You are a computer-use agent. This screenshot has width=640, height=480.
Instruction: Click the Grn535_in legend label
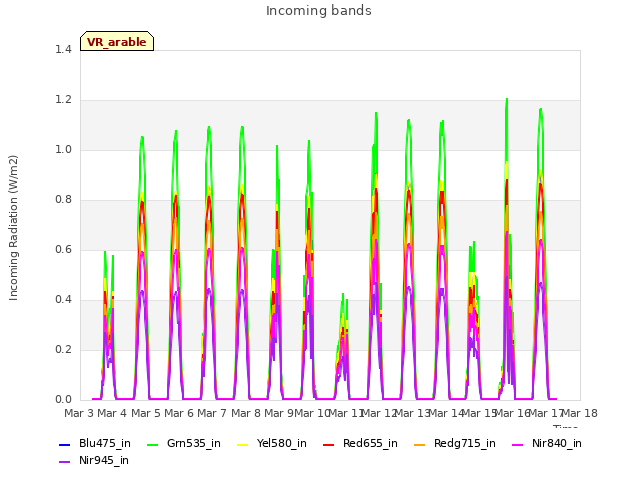pos(194,443)
